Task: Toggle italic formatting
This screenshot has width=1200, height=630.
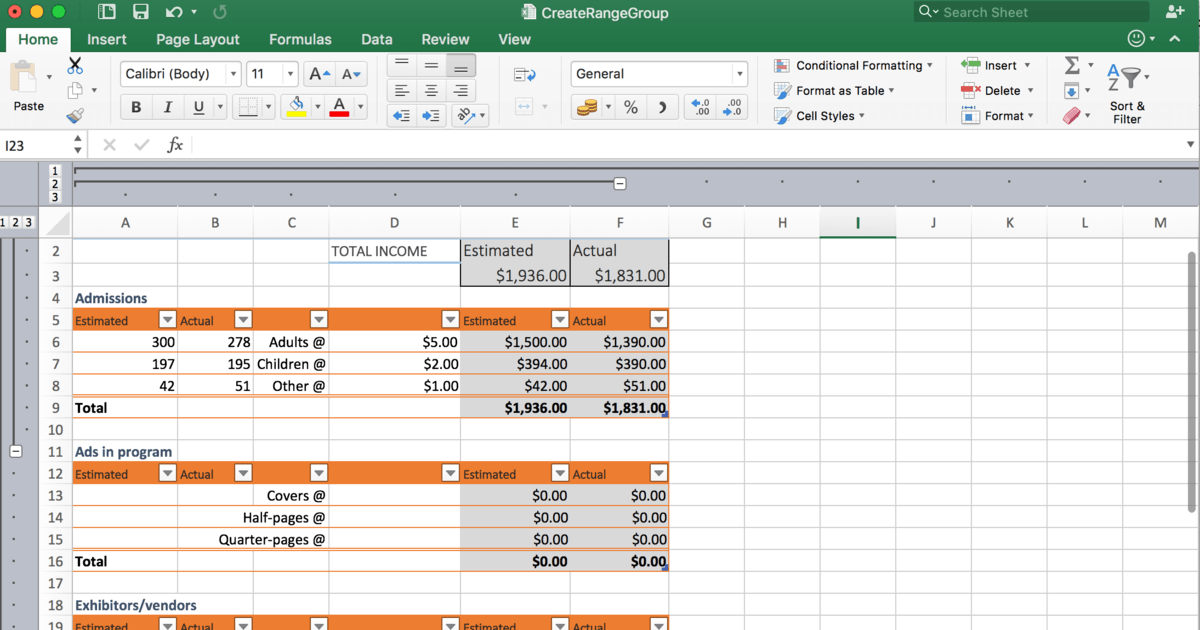Action: click(x=167, y=106)
